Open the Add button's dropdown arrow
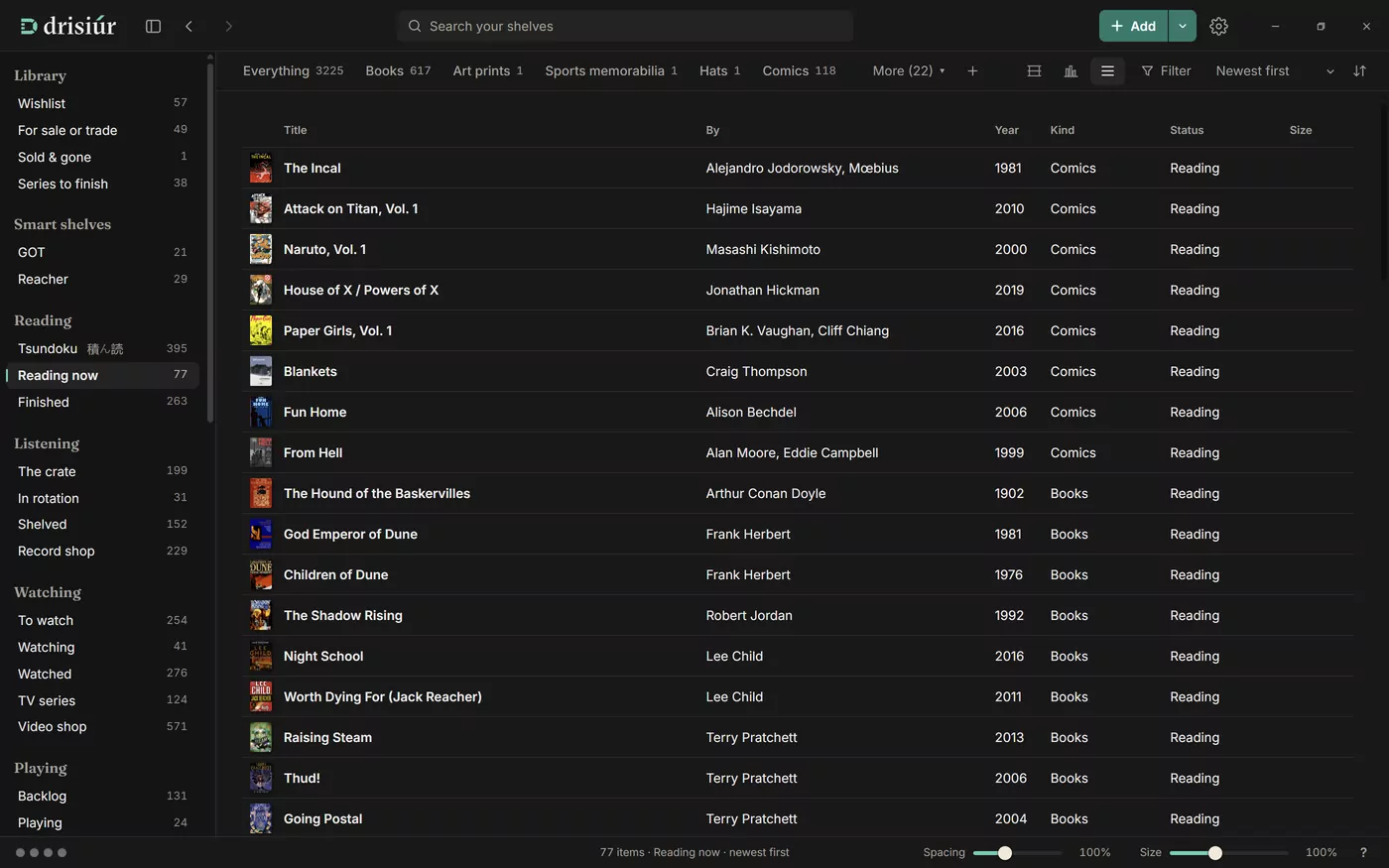The height and width of the screenshot is (868, 1389). coord(1182,26)
